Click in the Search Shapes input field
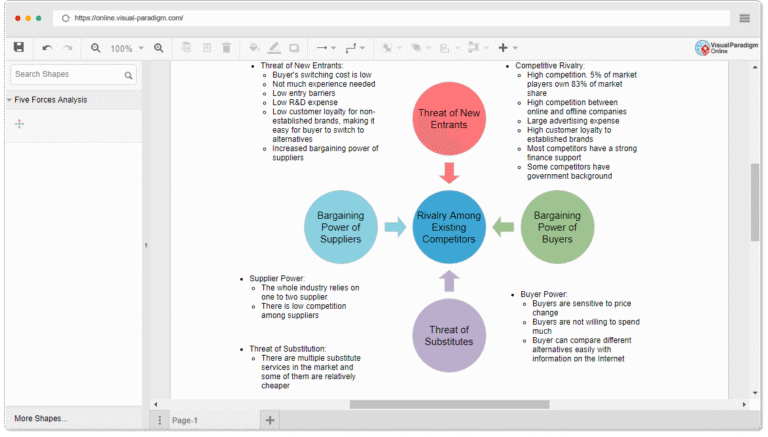 pyautogui.click(x=66, y=75)
